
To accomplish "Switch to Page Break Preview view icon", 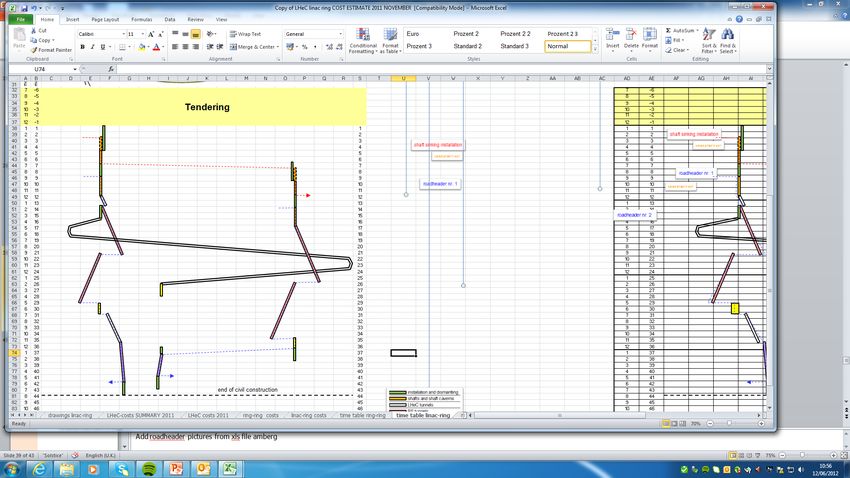I will (x=683, y=424).
